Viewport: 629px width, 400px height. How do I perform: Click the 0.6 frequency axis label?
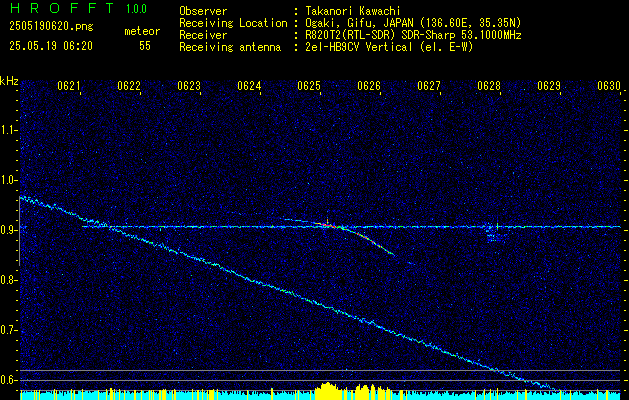pos(8,380)
